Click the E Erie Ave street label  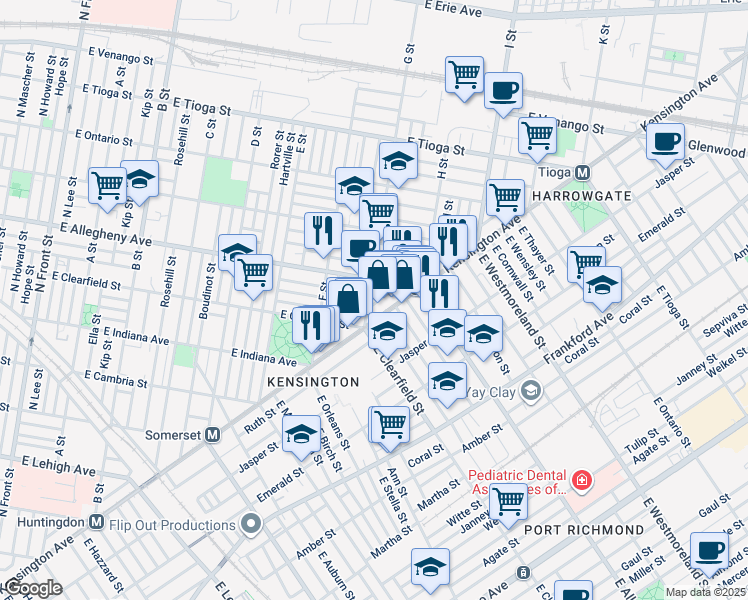[453, 8]
